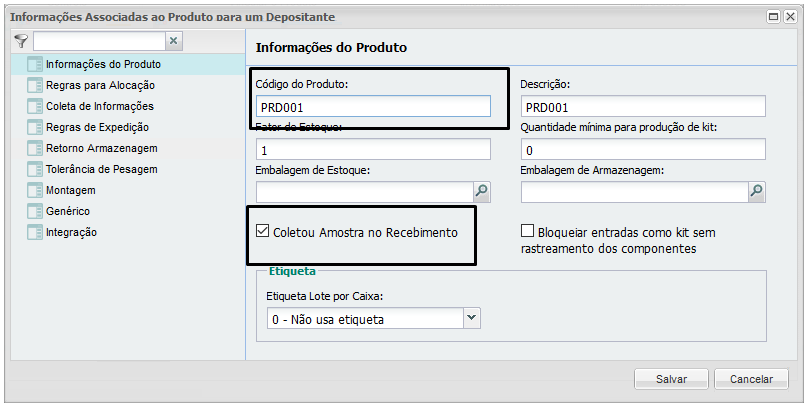Click the Coleta de Informações list icon
Viewport: 809px width, 407px height.
34,107
